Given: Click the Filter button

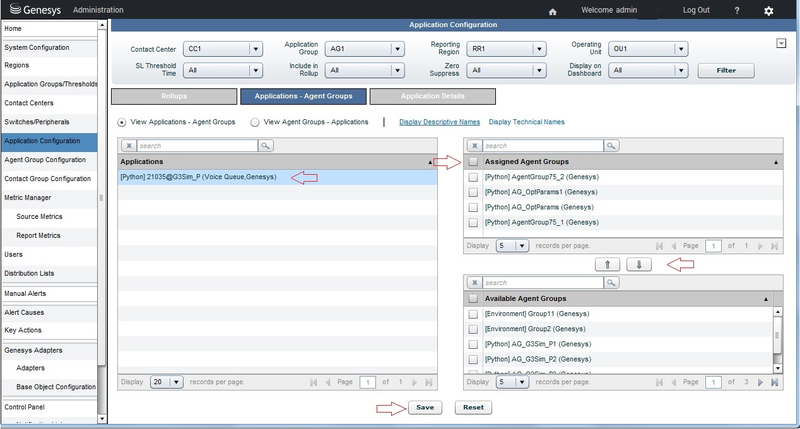Looking at the screenshot, I should [x=726, y=70].
